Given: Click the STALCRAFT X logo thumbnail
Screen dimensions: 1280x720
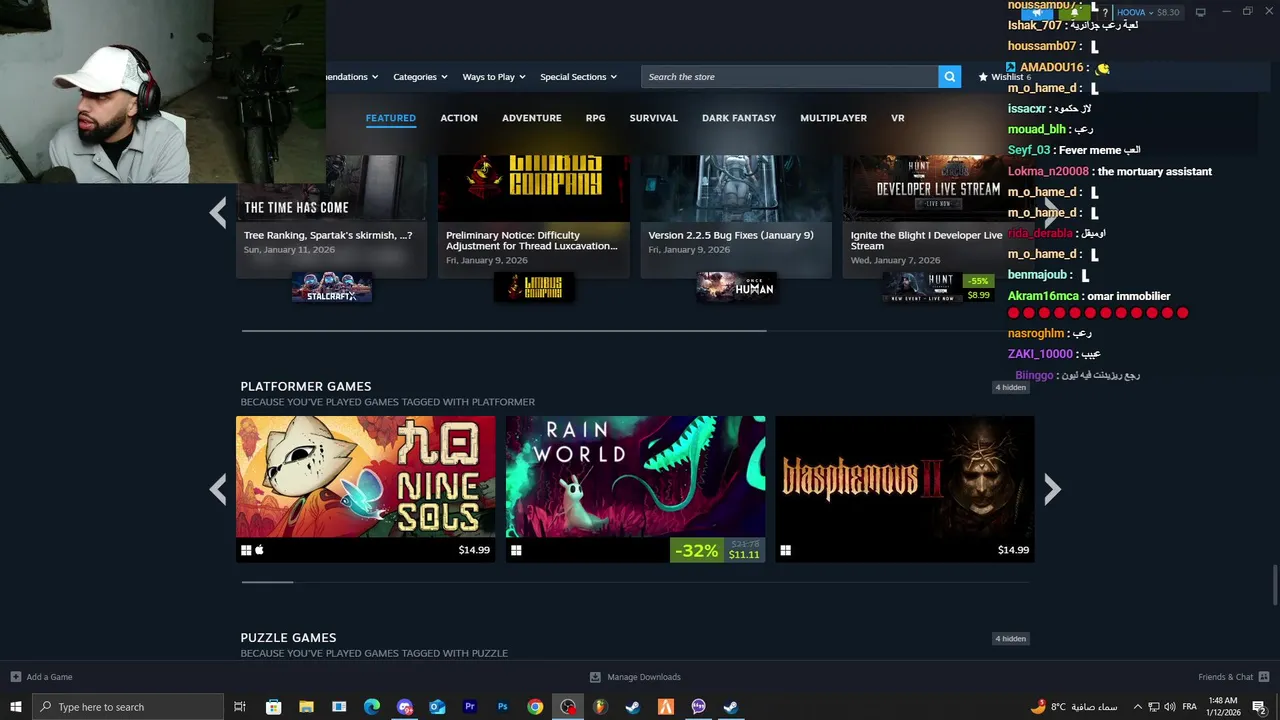Looking at the screenshot, I should [332, 287].
